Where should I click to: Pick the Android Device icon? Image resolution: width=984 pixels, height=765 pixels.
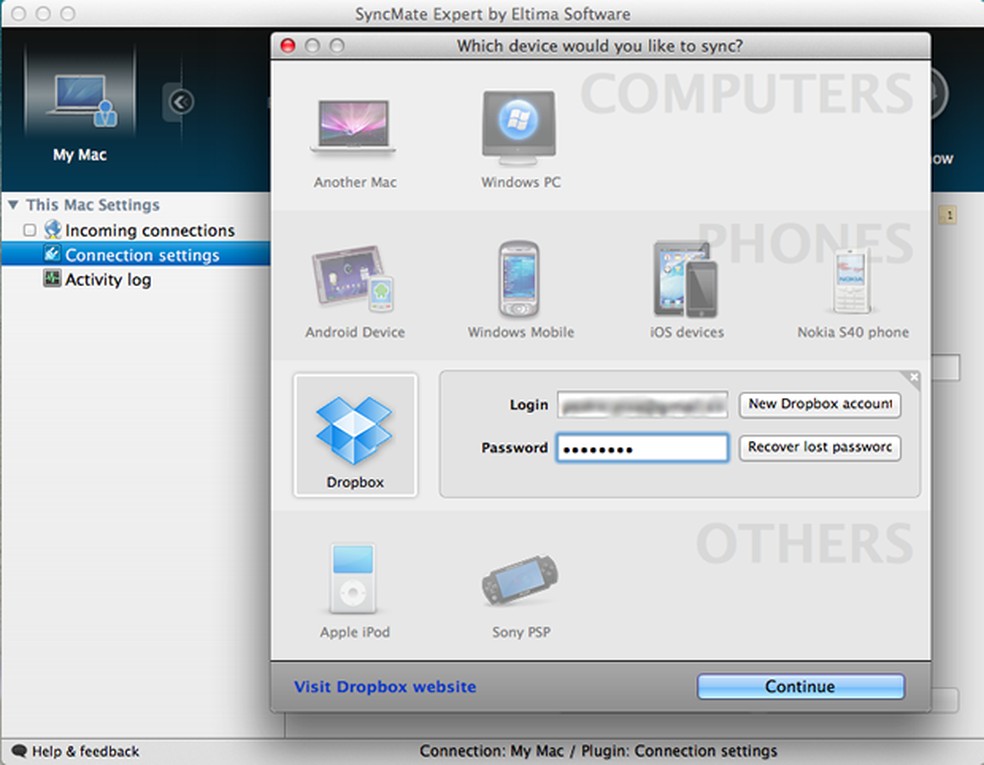click(353, 280)
